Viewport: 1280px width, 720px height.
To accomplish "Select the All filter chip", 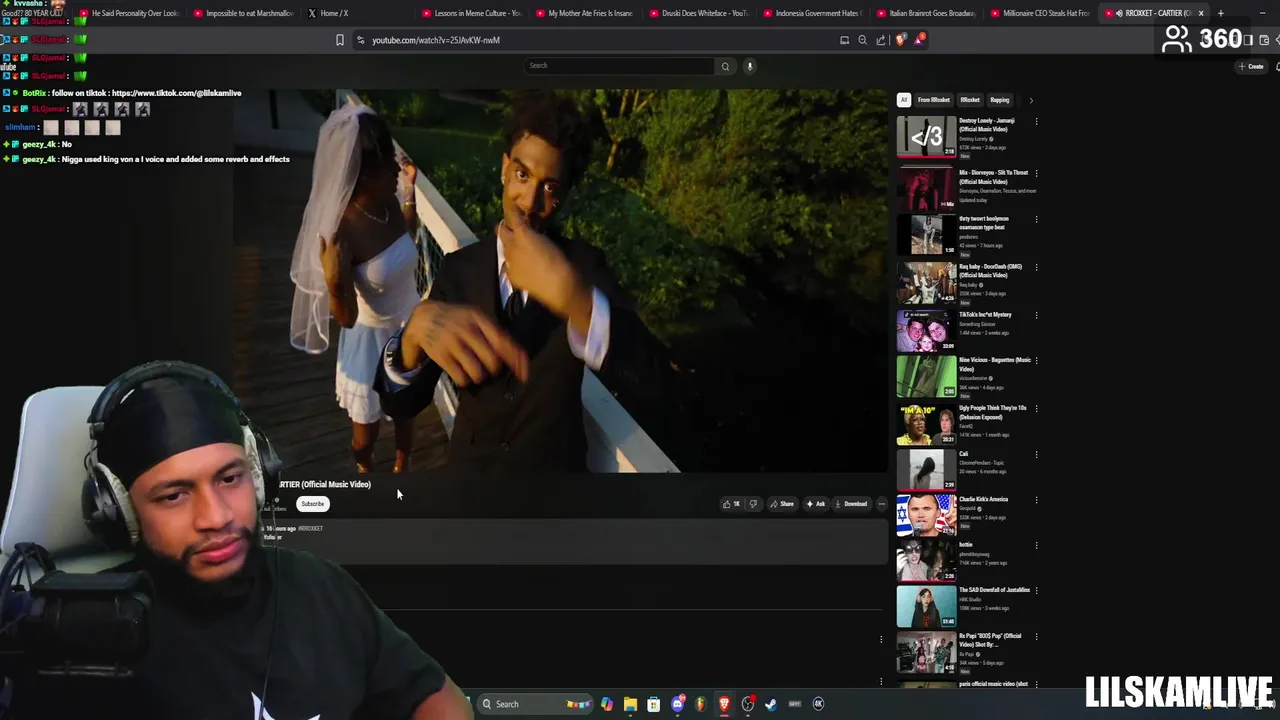I will click(903, 100).
